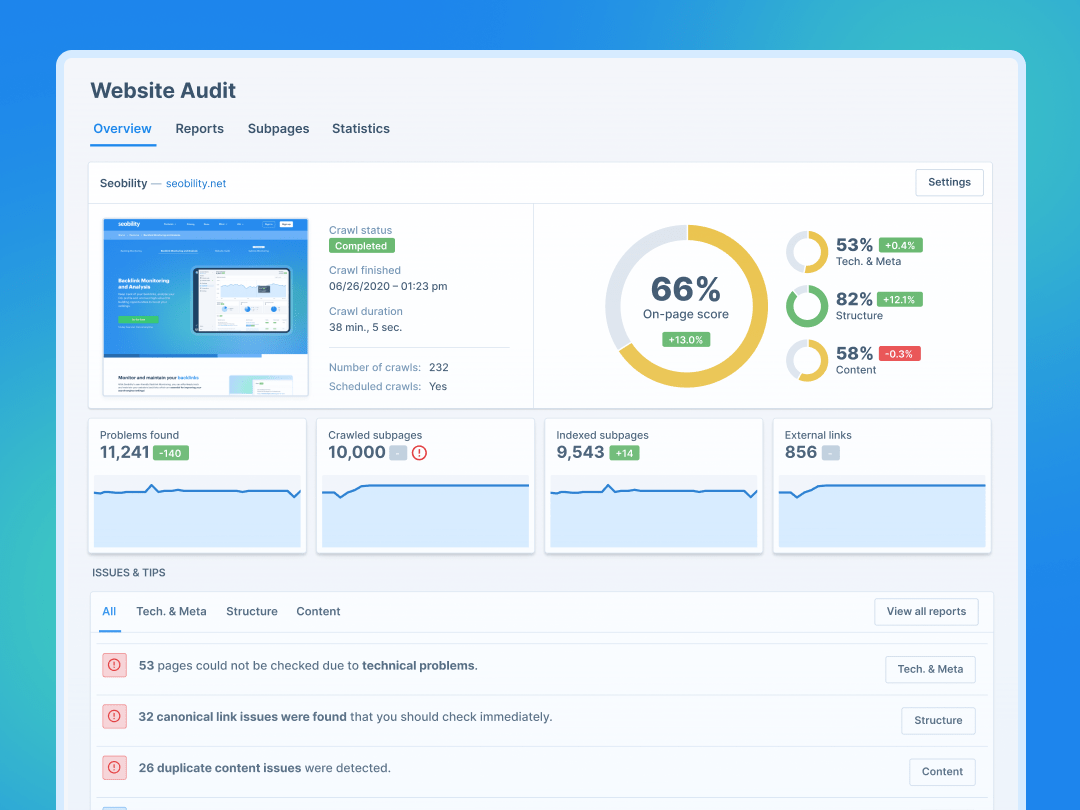This screenshot has width=1080, height=810.
Task: Click the Structure button for canonical issues
Action: (x=938, y=720)
